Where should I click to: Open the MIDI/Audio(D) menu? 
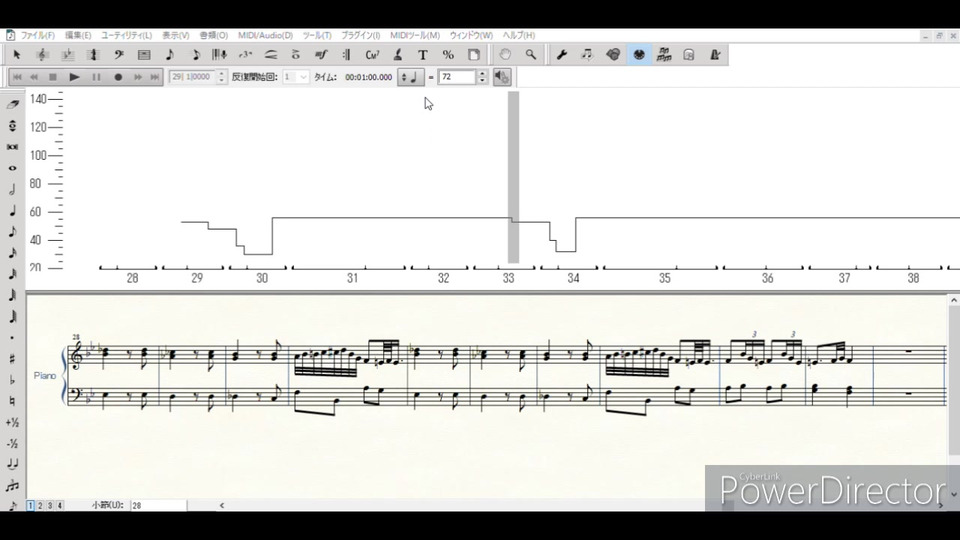265,36
